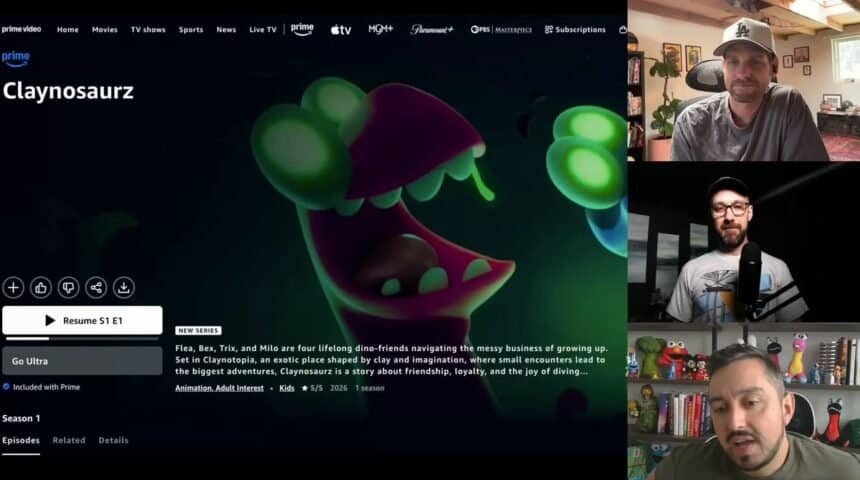Resume S1 E1 playback
This screenshot has height=480, width=860.
click(82, 320)
